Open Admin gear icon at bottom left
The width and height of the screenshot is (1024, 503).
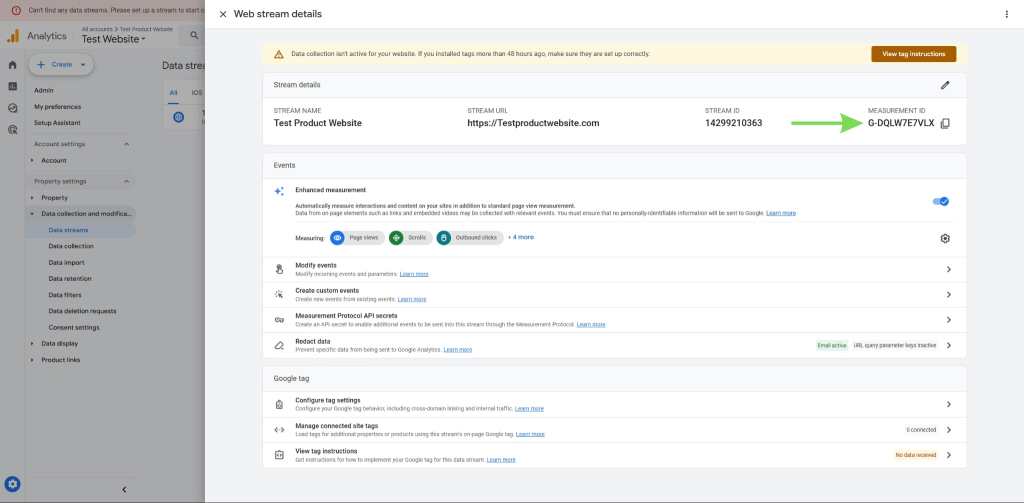(x=12, y=484)
